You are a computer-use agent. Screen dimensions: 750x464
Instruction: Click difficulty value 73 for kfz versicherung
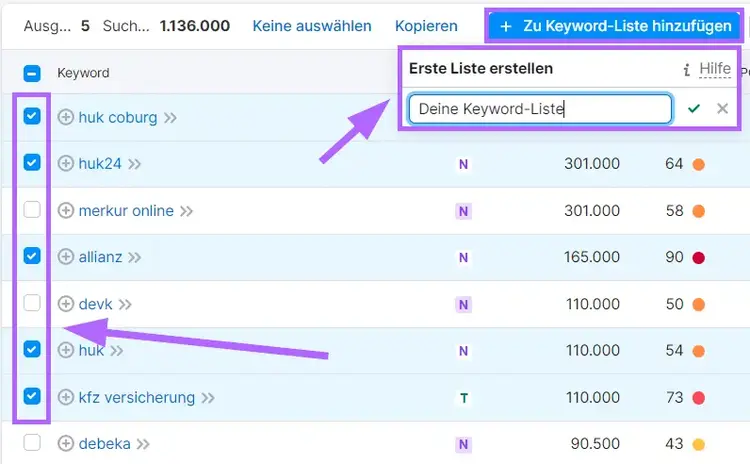(674, 397)
